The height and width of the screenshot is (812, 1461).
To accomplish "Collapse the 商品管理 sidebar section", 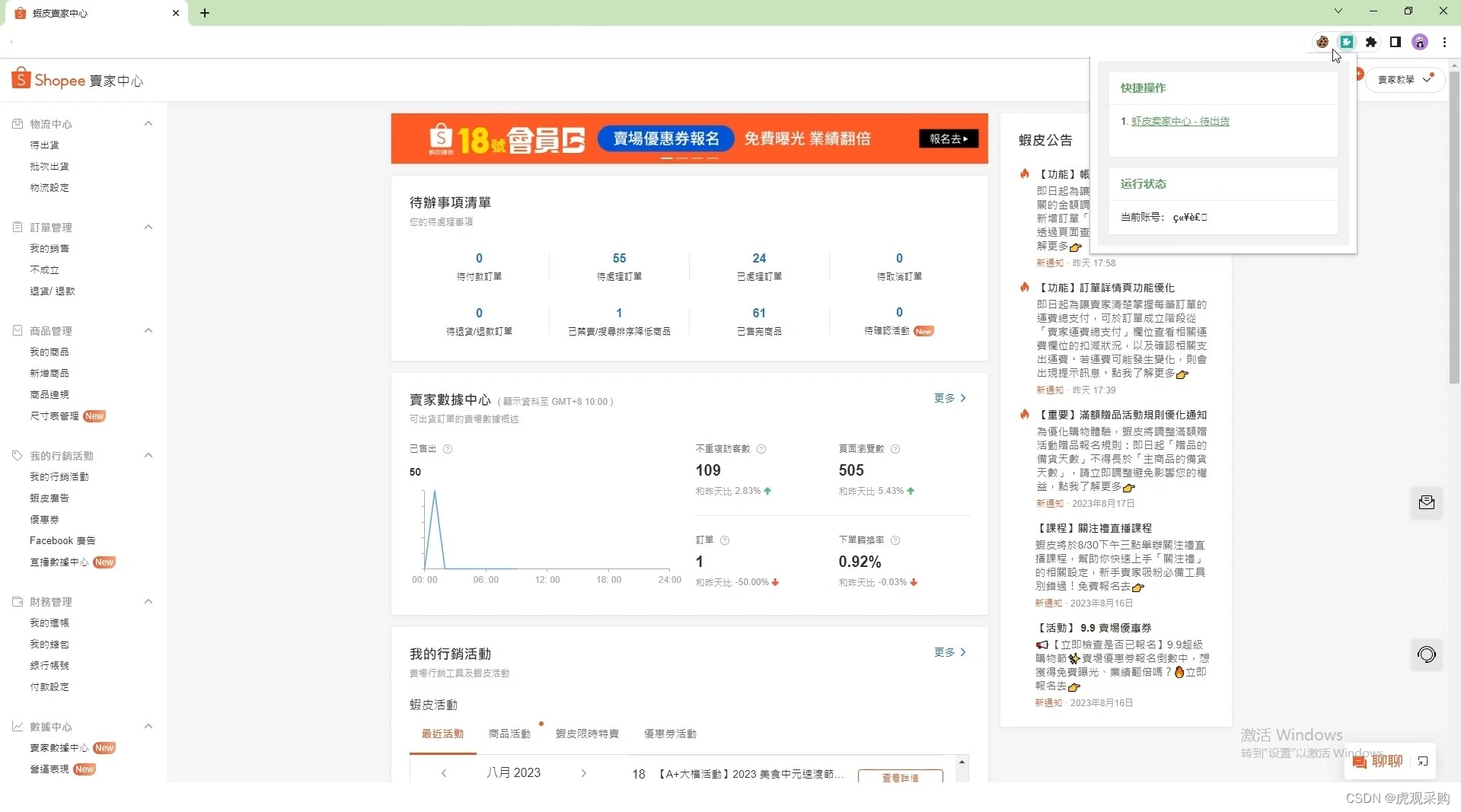I will point(148,330).
